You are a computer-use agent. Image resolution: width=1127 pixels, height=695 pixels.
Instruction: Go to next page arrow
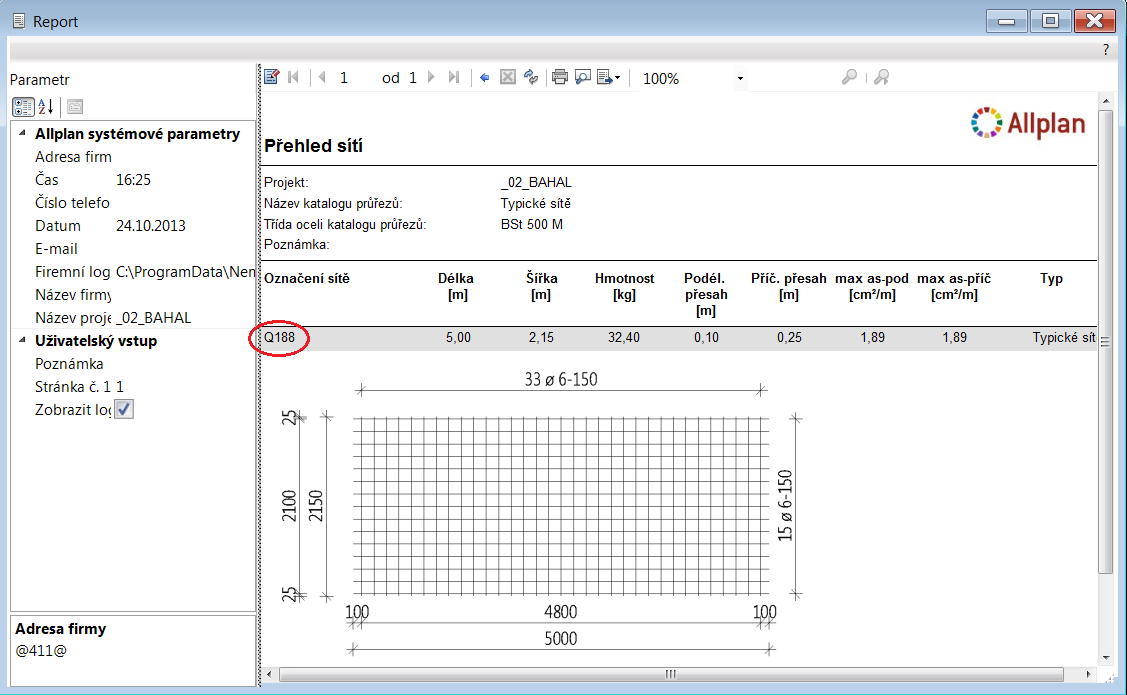tap(432, 77)
